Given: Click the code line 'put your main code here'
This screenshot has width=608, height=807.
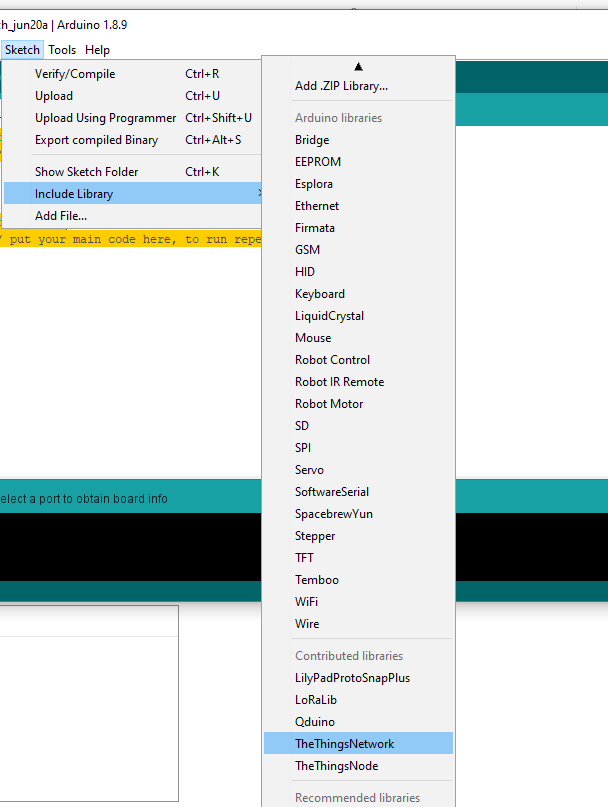Looking at the screenshot, I should [x=131, y=239].
